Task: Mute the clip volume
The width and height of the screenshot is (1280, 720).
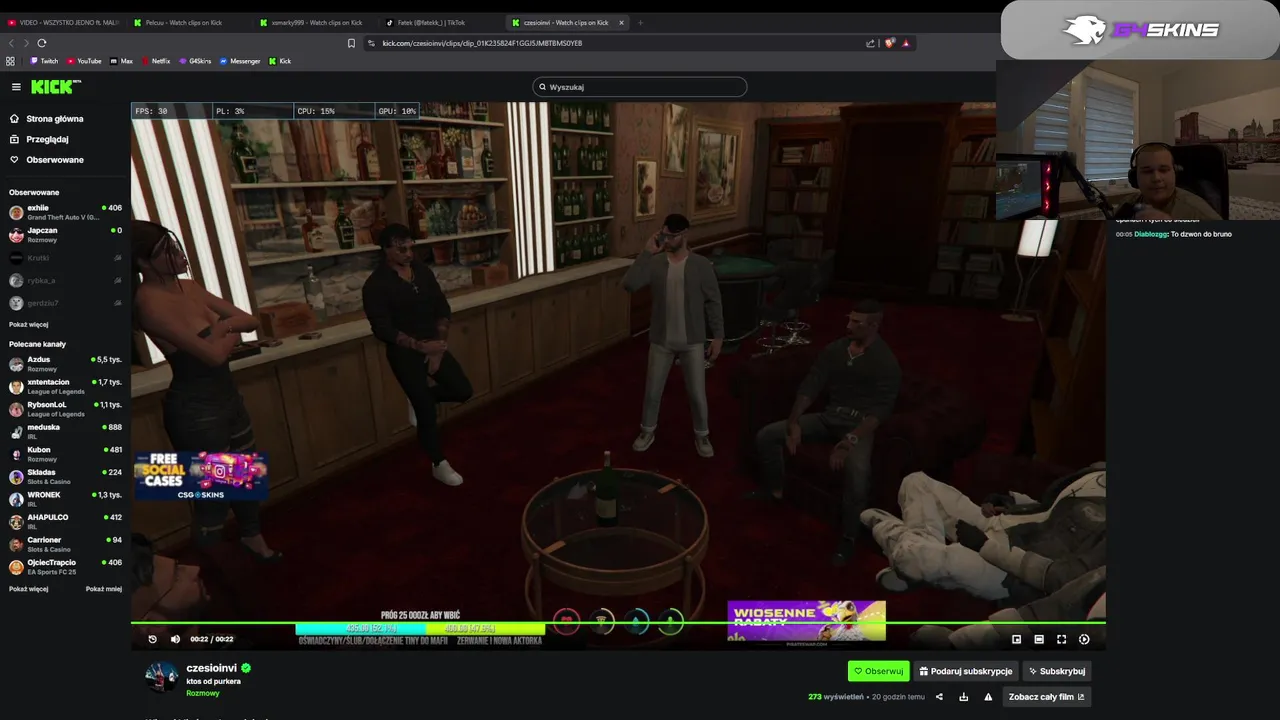Action: [175, 639]
